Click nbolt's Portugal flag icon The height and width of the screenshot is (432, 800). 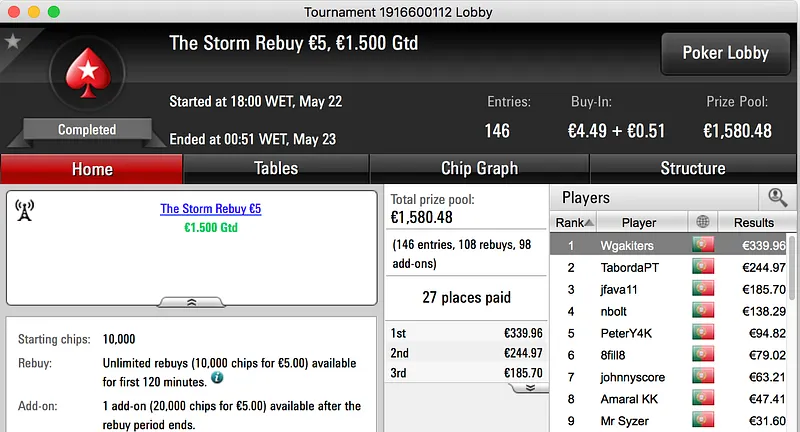click(703, 311)
